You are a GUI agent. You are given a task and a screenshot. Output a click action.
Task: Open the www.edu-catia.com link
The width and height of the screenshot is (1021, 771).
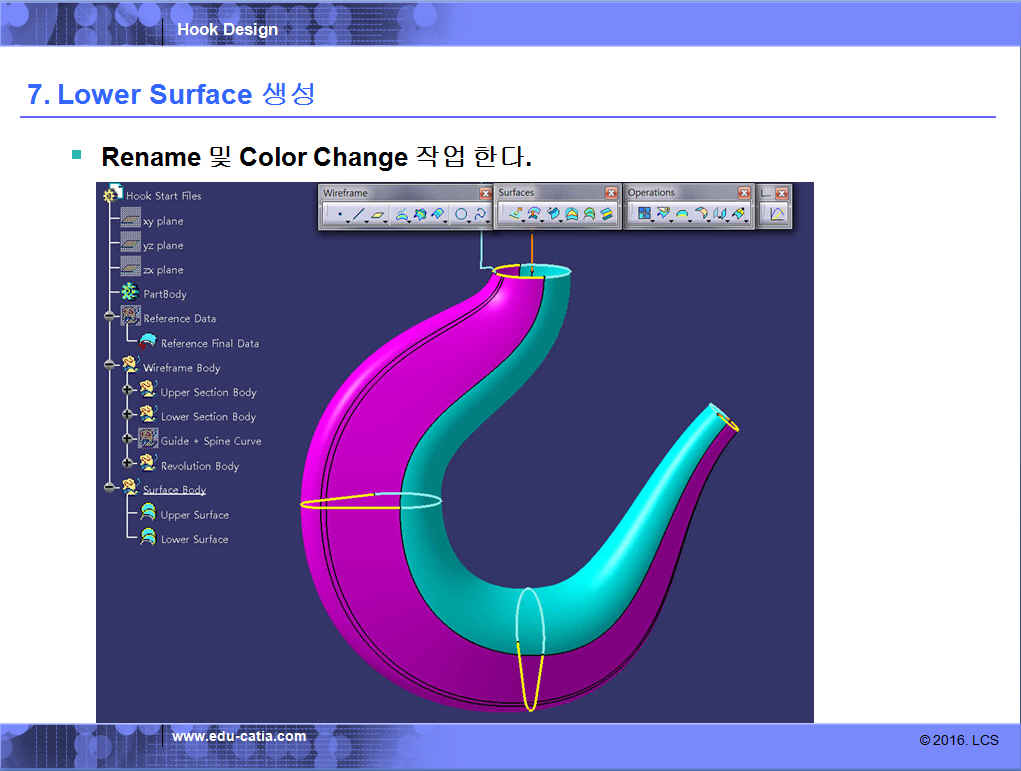[239, 737]
